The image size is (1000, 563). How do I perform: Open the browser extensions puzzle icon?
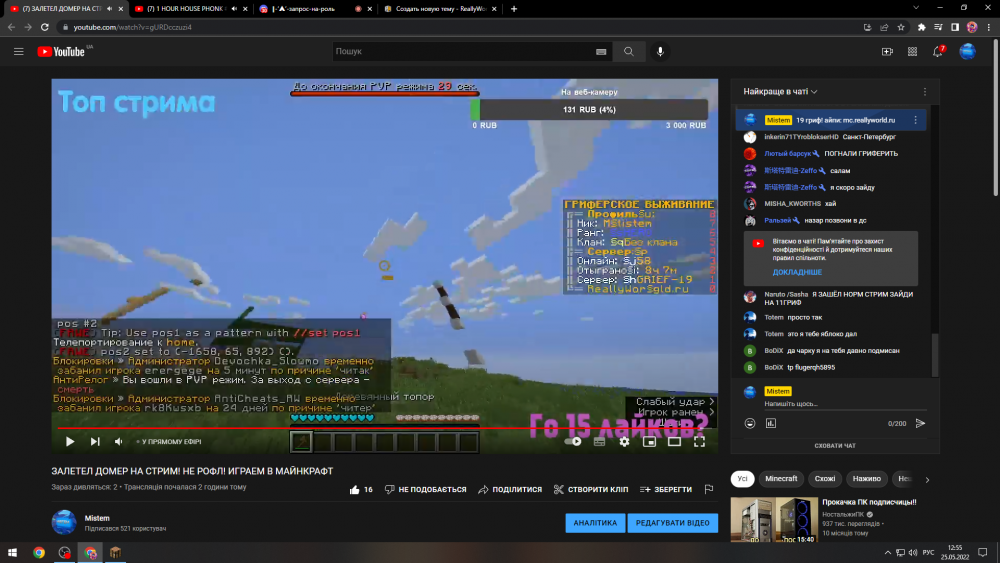click(922, 27)
